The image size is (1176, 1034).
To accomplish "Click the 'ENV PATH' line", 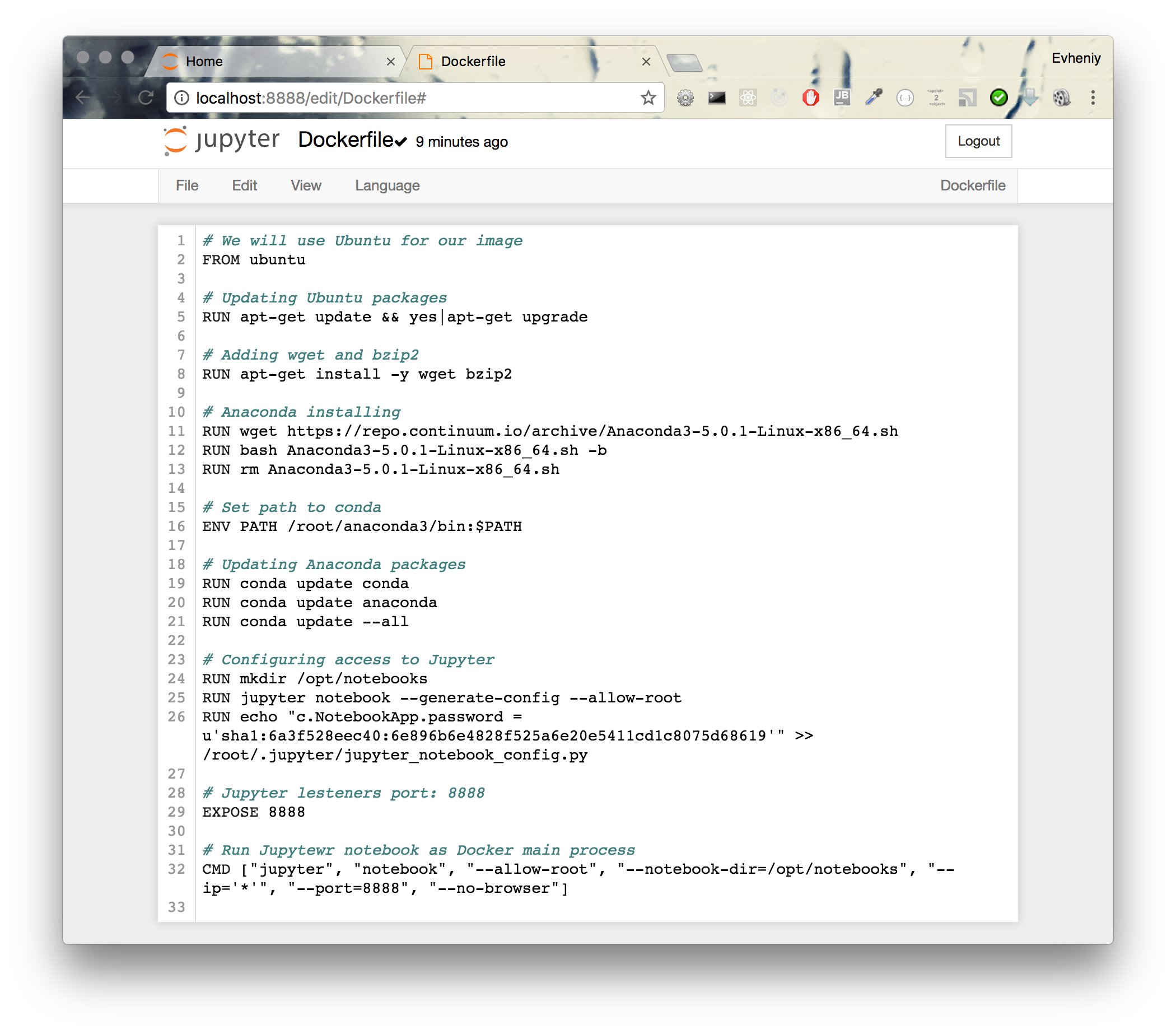I will (x=362, y=526).
